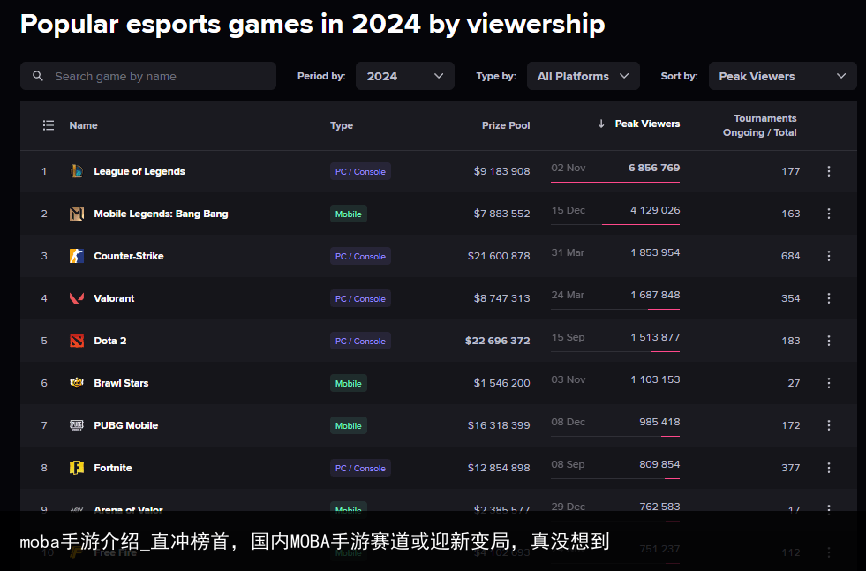The width and height of the screenshot is (866, 571).
Task: Click the descending arrow beside Peak Viewers
Action: [601, 124]
